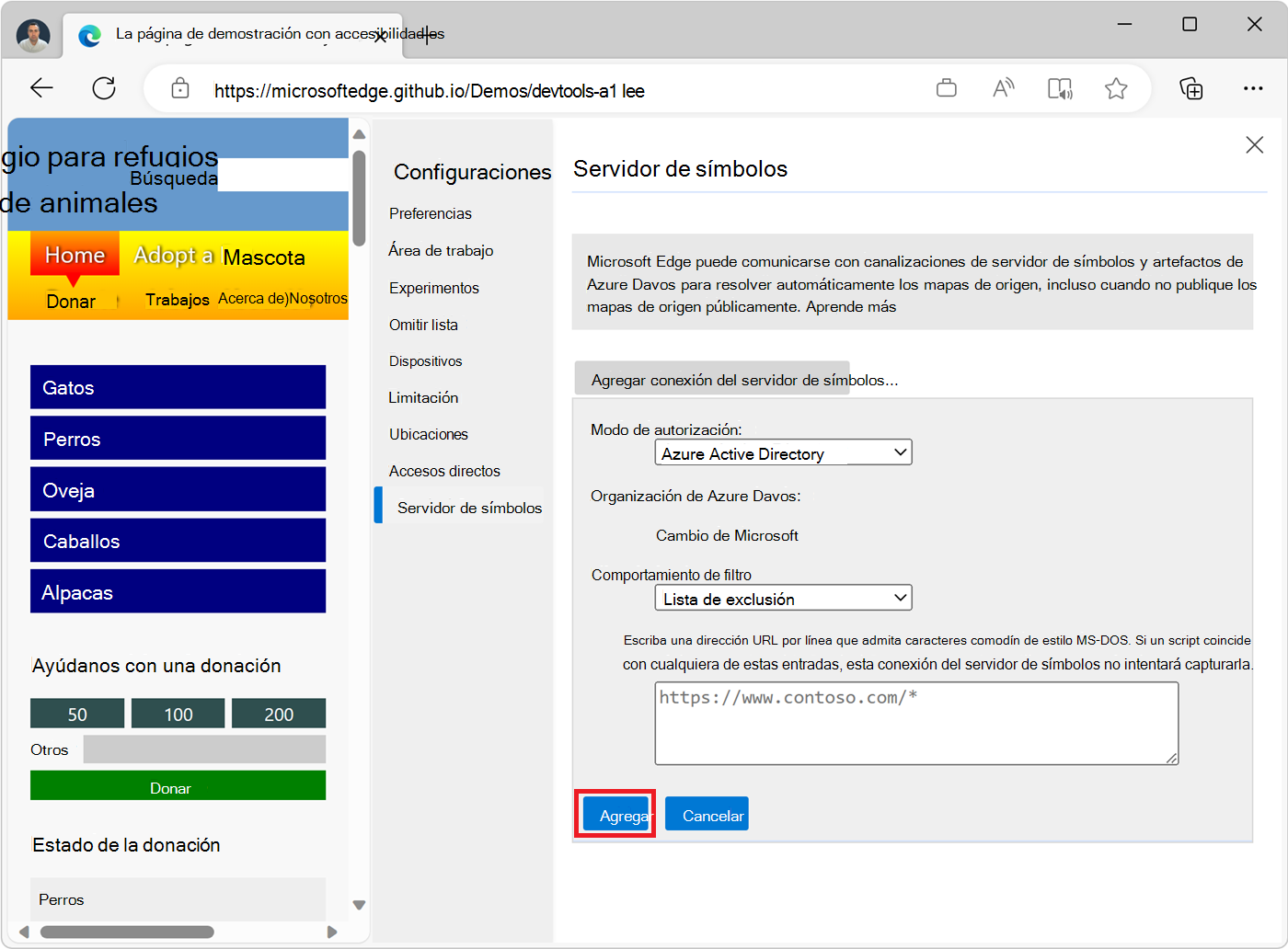1288x949 pixels.
Task: Click inside the Otros donation field
Action: [x=203, y=749]
